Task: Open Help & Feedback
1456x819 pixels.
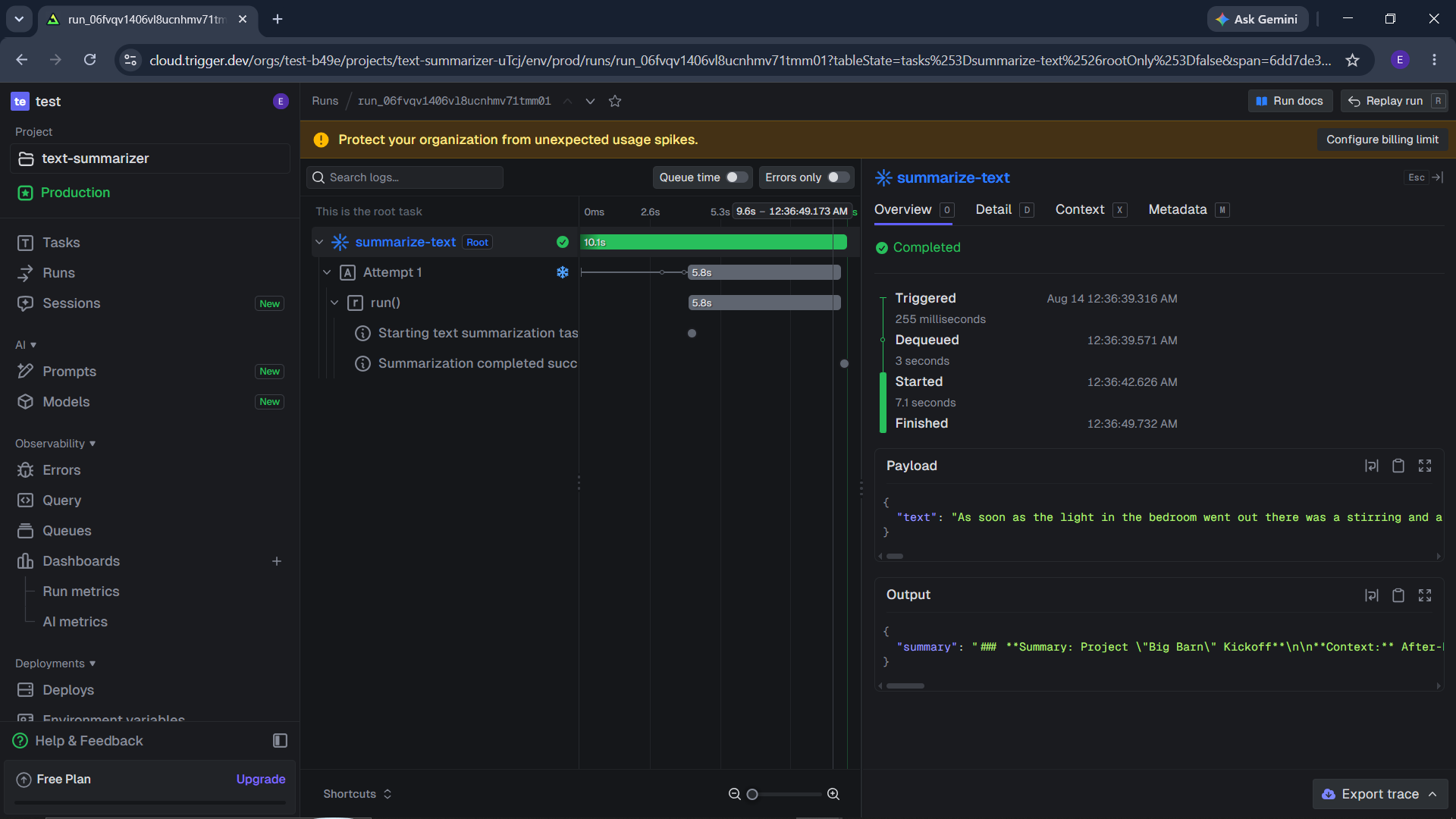Action: pos(79,741)
